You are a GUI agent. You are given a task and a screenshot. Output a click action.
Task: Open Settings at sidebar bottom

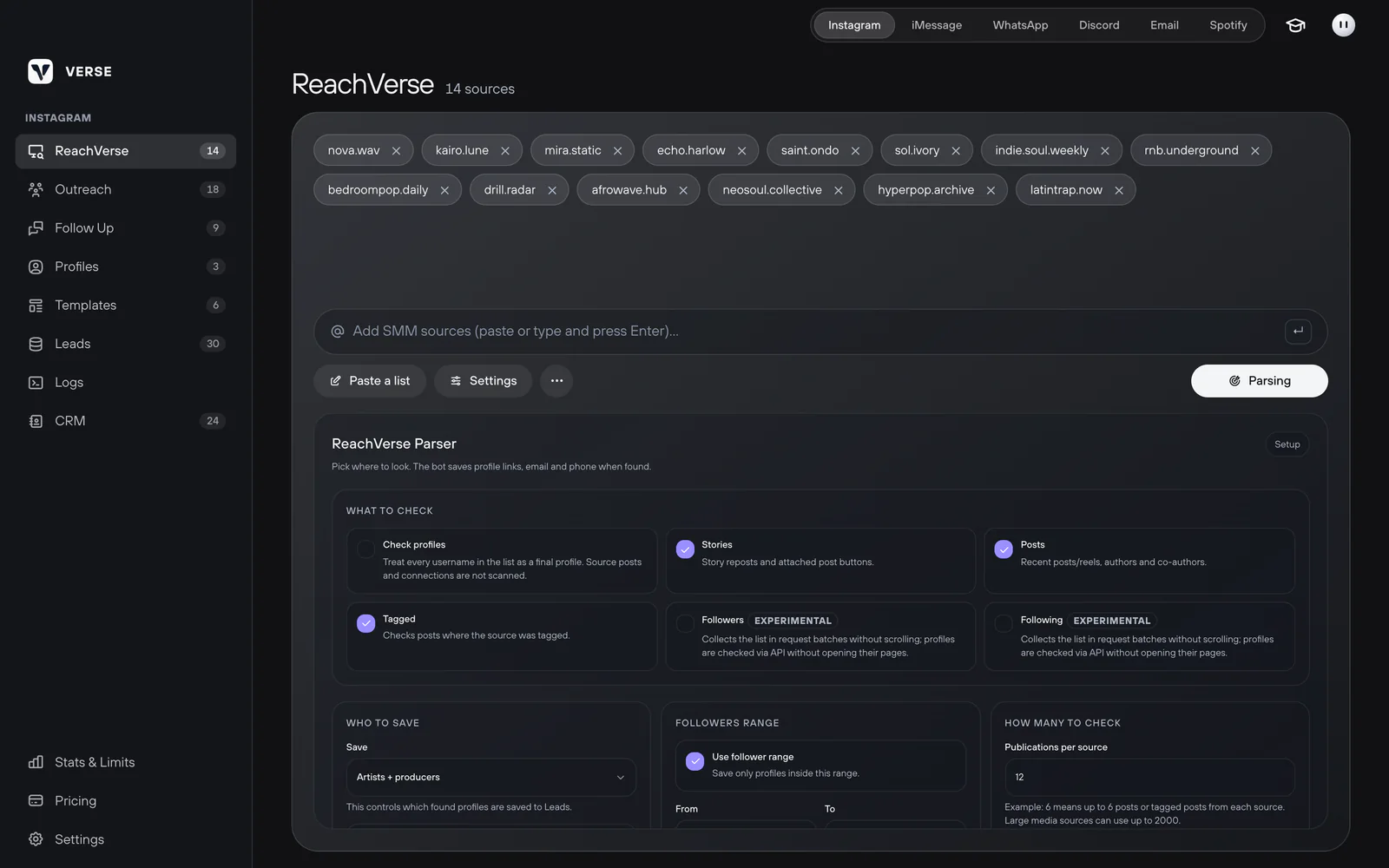(x=126, y=839)
